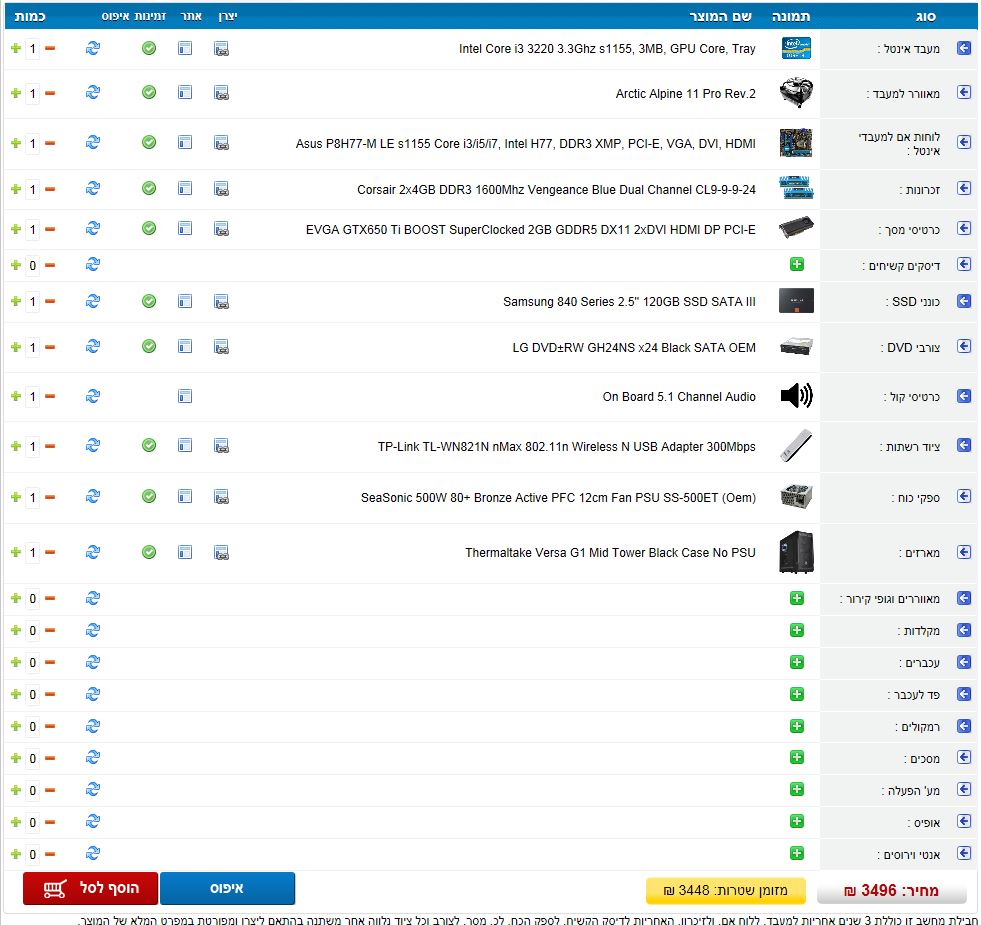Click the site icon for On Board 5.1 Channel Audio

[185, 396]
